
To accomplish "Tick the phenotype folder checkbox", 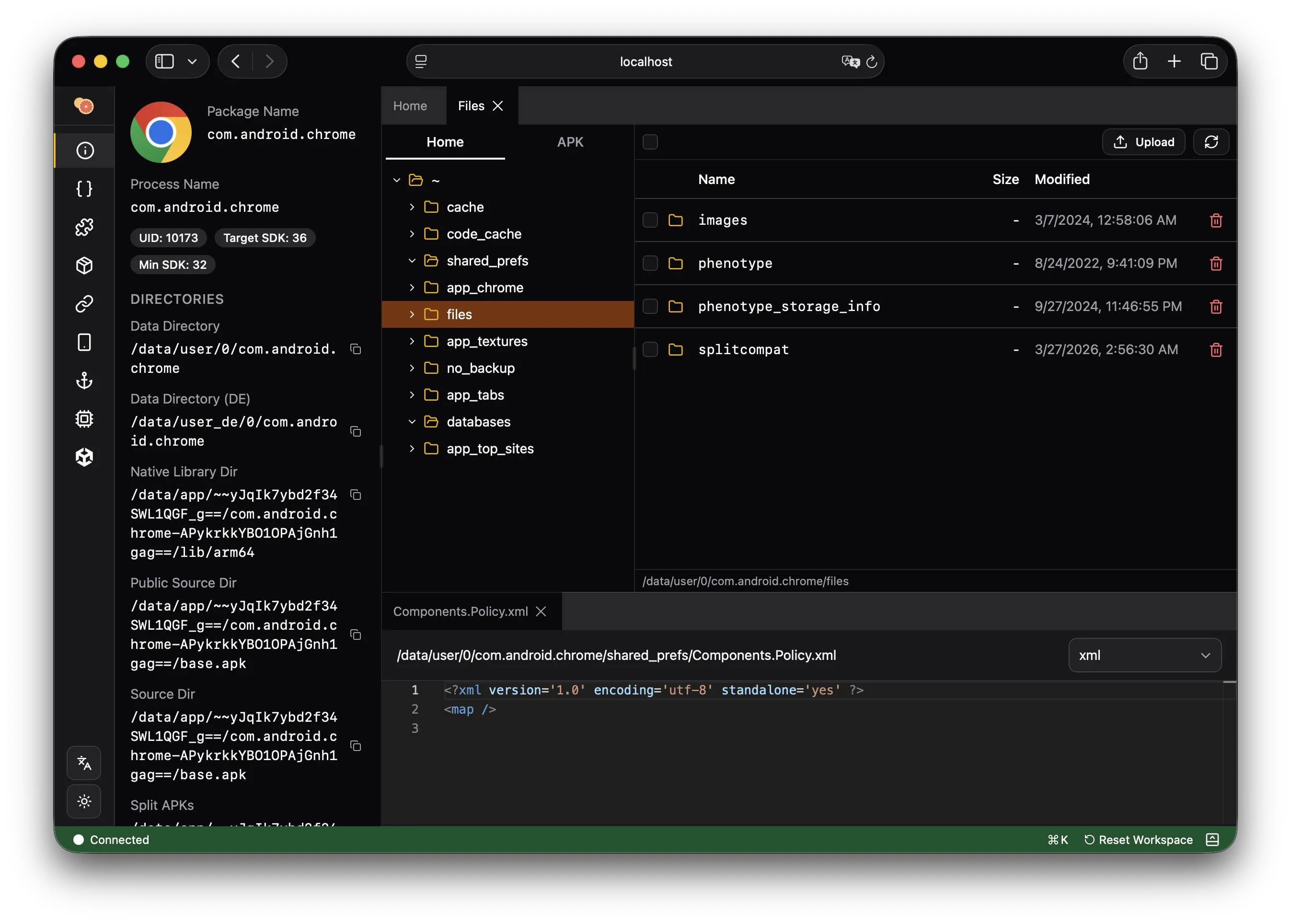I will (x=650, y=264).
